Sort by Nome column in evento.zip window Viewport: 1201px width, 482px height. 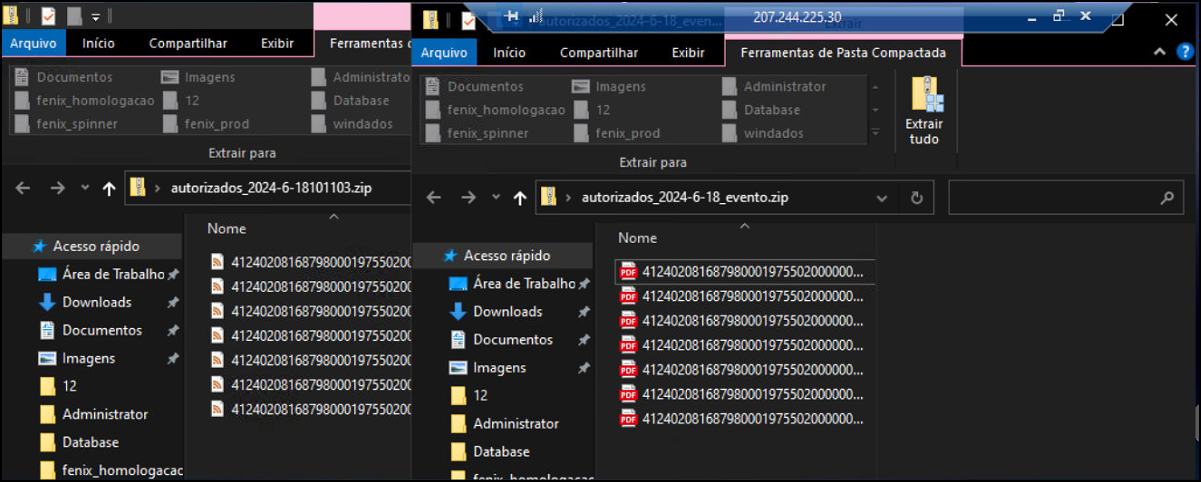[x=637, y=238]
